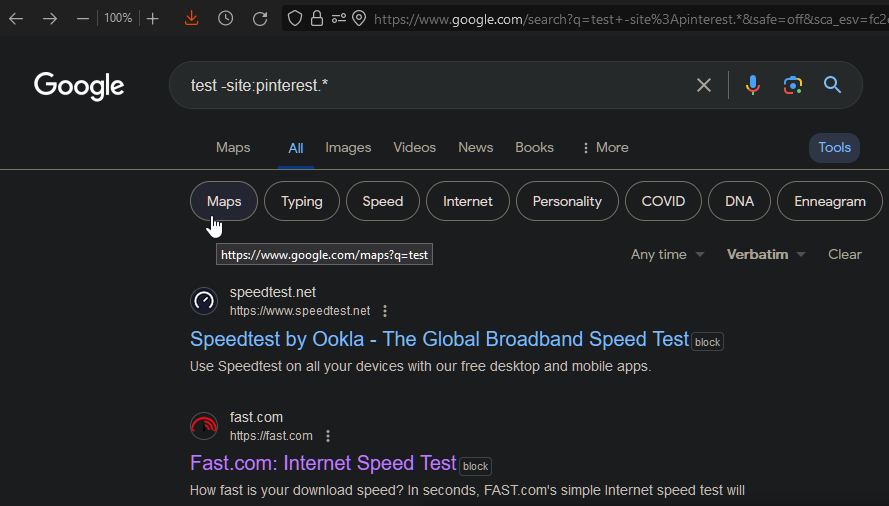Switch to the Videos tab
This screenshot has height=506, width=889.
coord(414,147)
